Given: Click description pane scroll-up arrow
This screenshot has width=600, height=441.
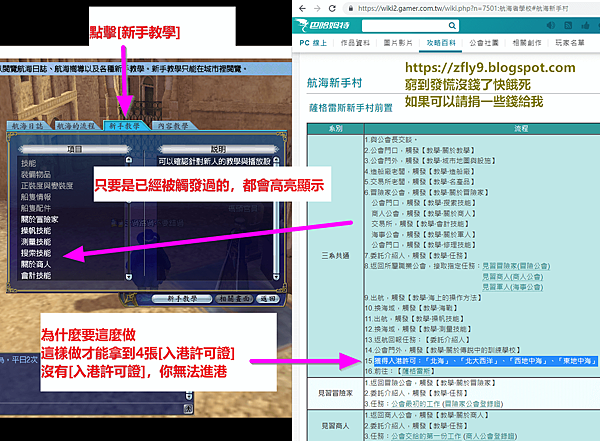Looking at the screenshot, I should 276,160.
